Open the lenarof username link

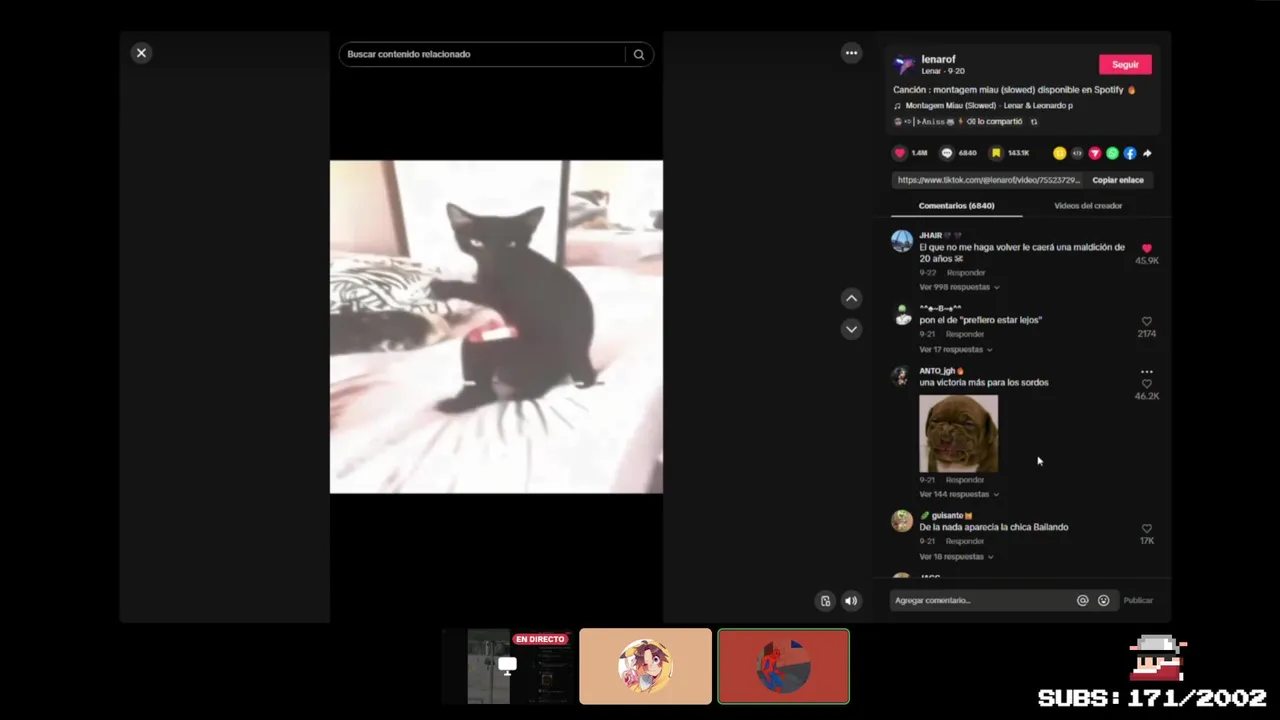point(938,59)
